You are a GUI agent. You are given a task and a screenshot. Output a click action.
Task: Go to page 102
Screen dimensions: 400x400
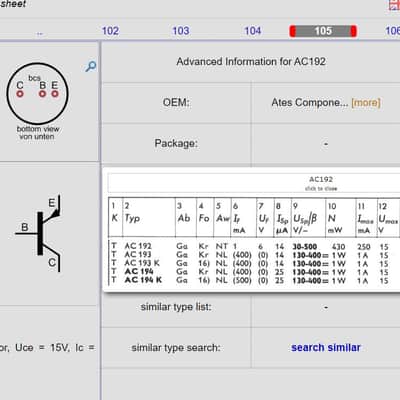click(x=110, y=31)
